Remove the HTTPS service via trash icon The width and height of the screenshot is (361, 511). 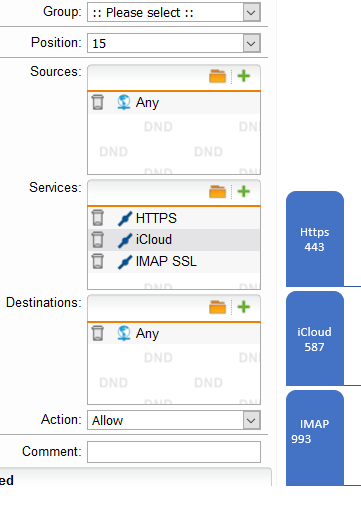(x=98, y=218)
